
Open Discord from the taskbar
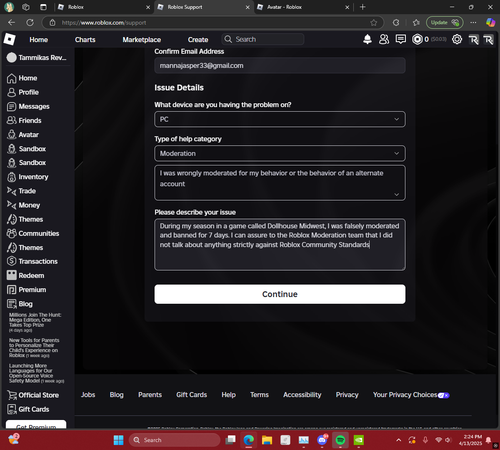click(322, 440)
